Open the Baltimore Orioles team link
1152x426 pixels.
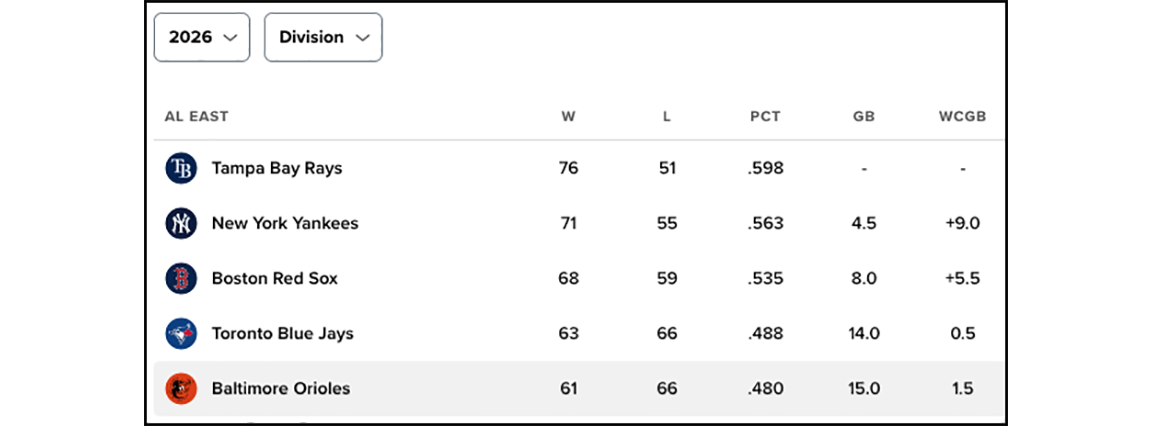click(281, 389)
